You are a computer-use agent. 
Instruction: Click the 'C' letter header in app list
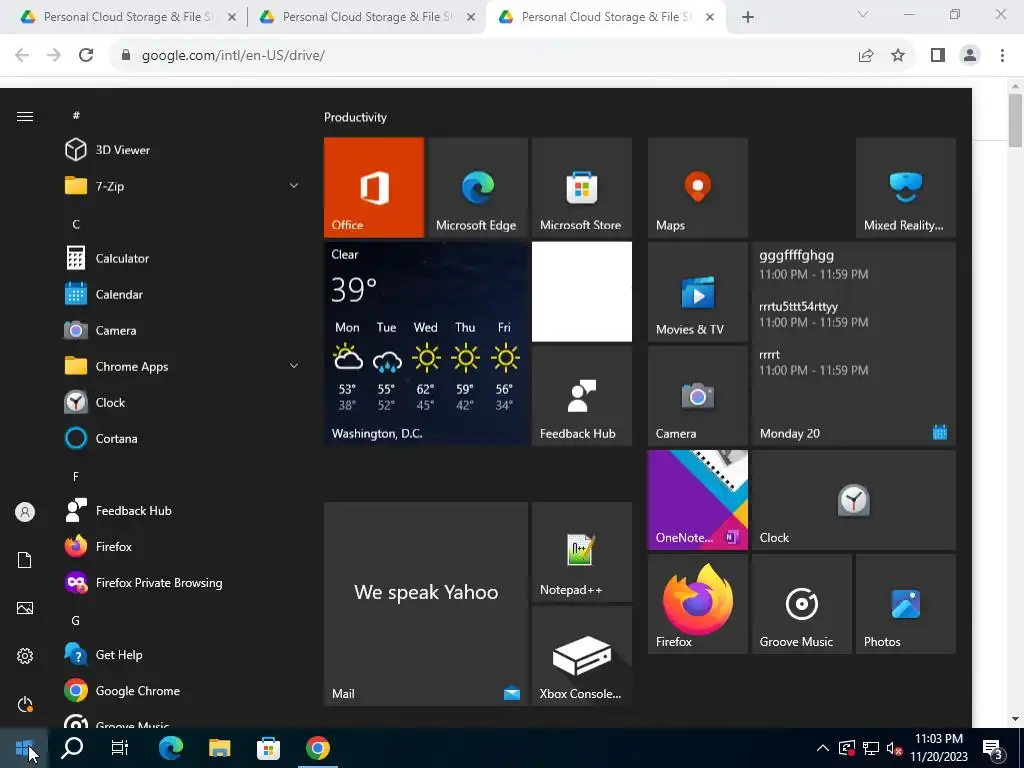click(x=76, y=224)
